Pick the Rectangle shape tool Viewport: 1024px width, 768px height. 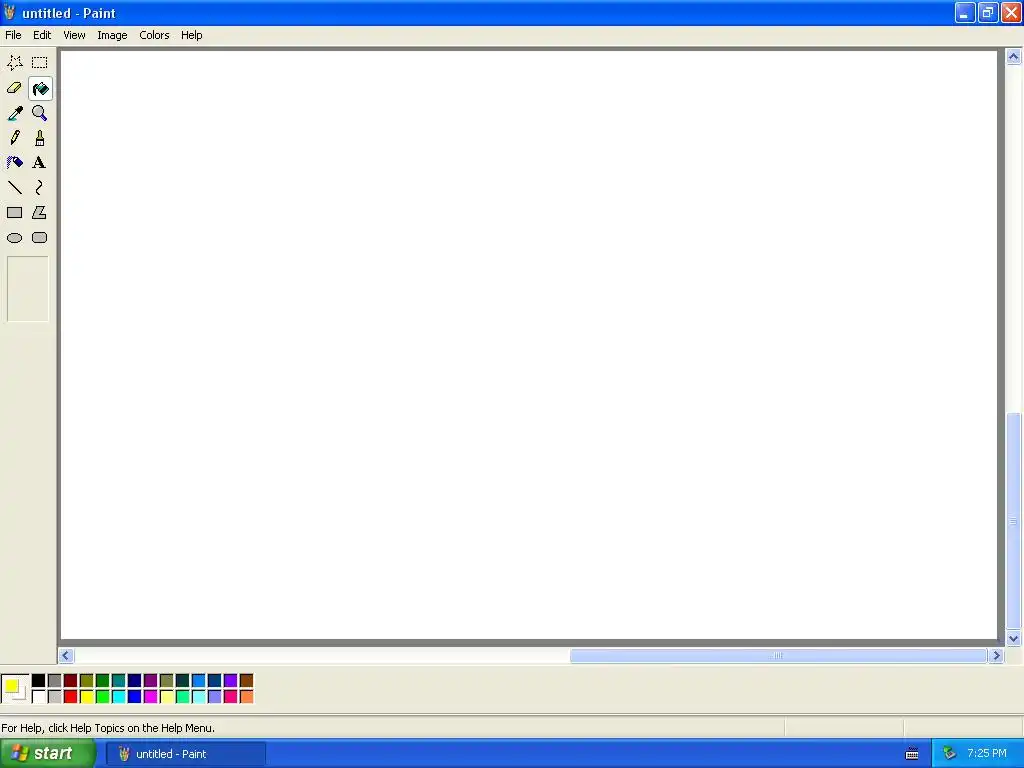14,213
